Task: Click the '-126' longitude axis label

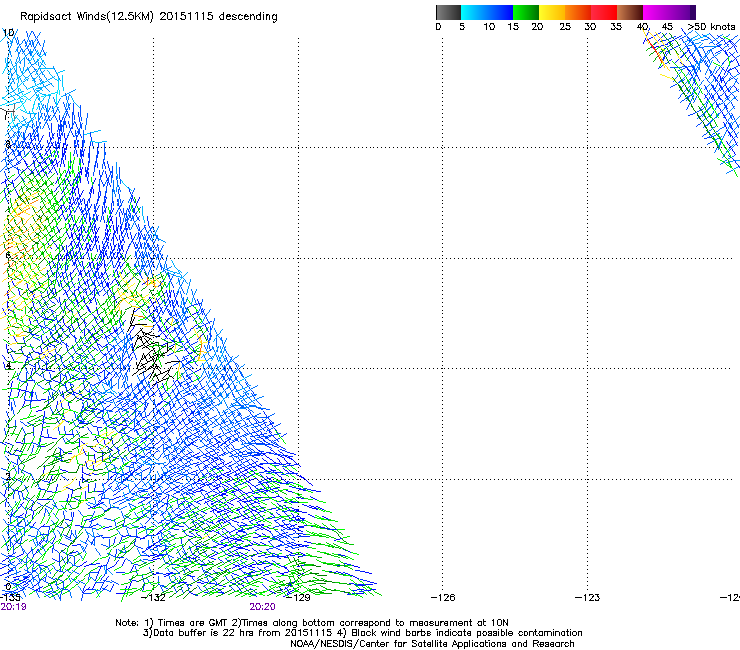Action: (443, 598)
